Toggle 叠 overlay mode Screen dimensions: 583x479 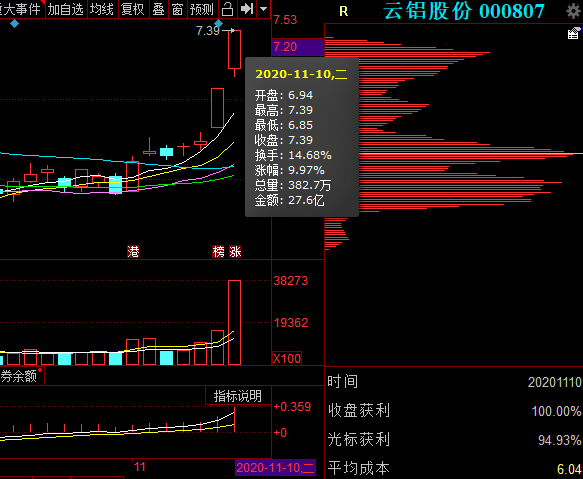pos(158,9)
